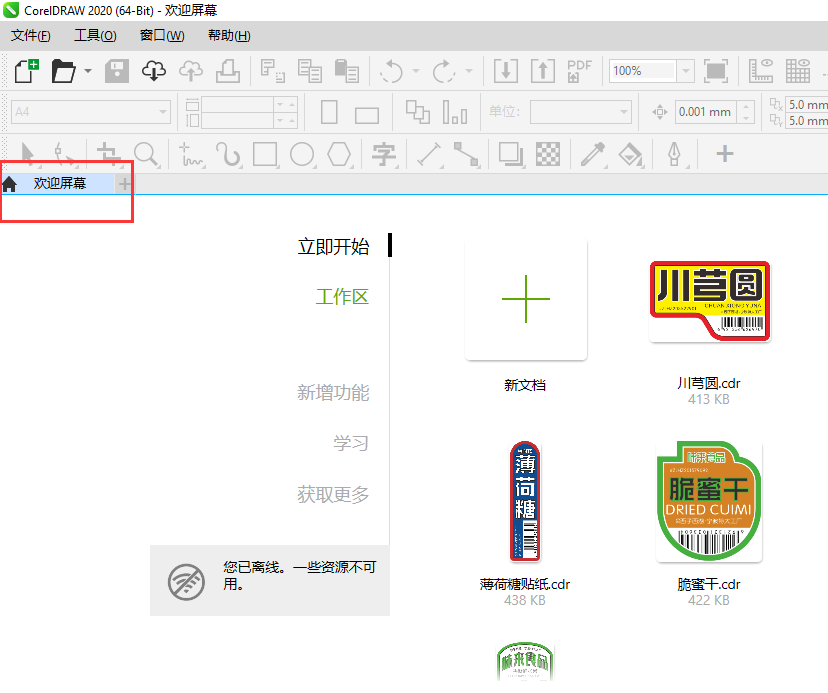Click the Undo arrow icon
Viewport: 828px width, 693px height.
point(391,71)
